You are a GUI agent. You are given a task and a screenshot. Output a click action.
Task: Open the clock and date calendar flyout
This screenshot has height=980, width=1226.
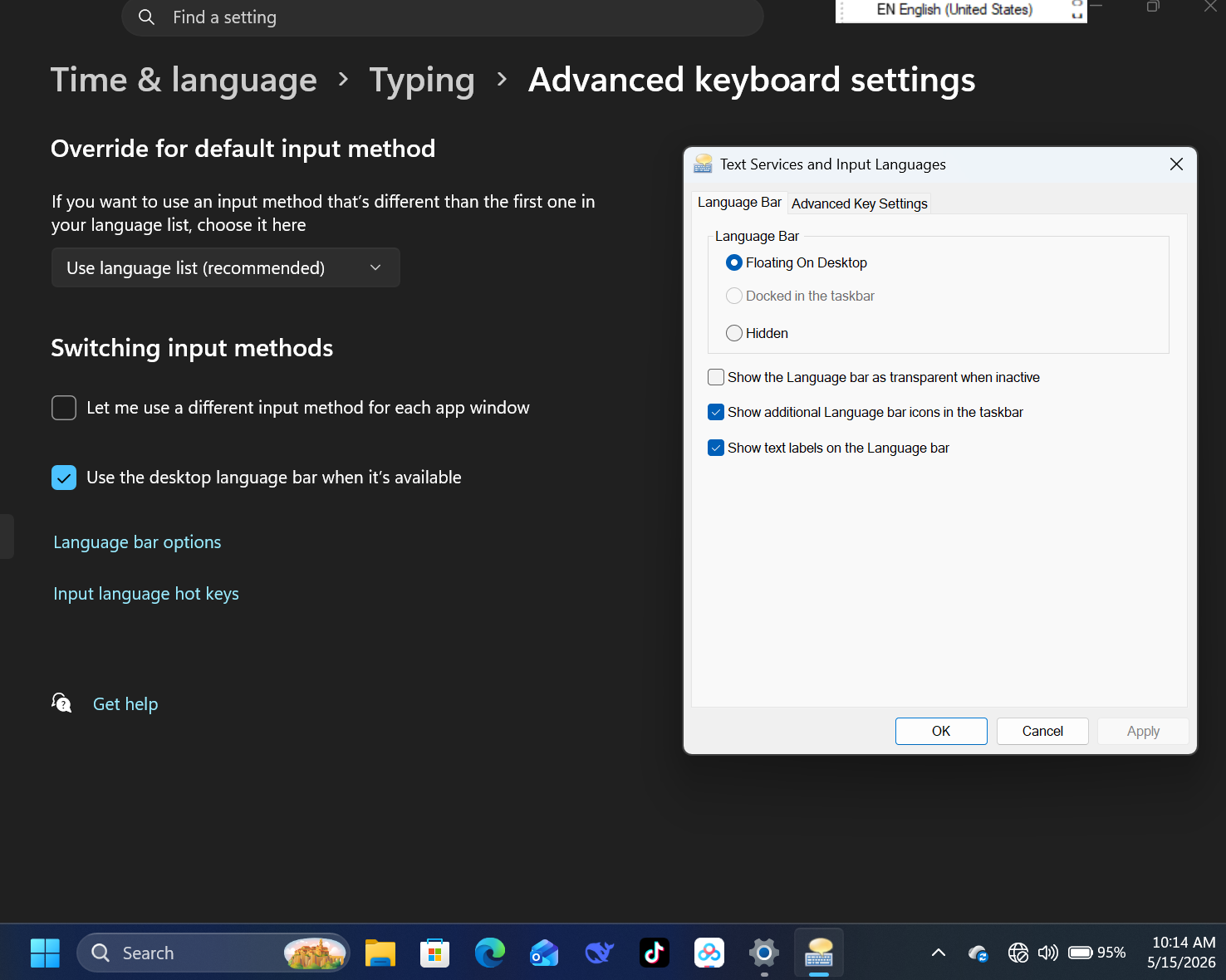pos(1182,953)
